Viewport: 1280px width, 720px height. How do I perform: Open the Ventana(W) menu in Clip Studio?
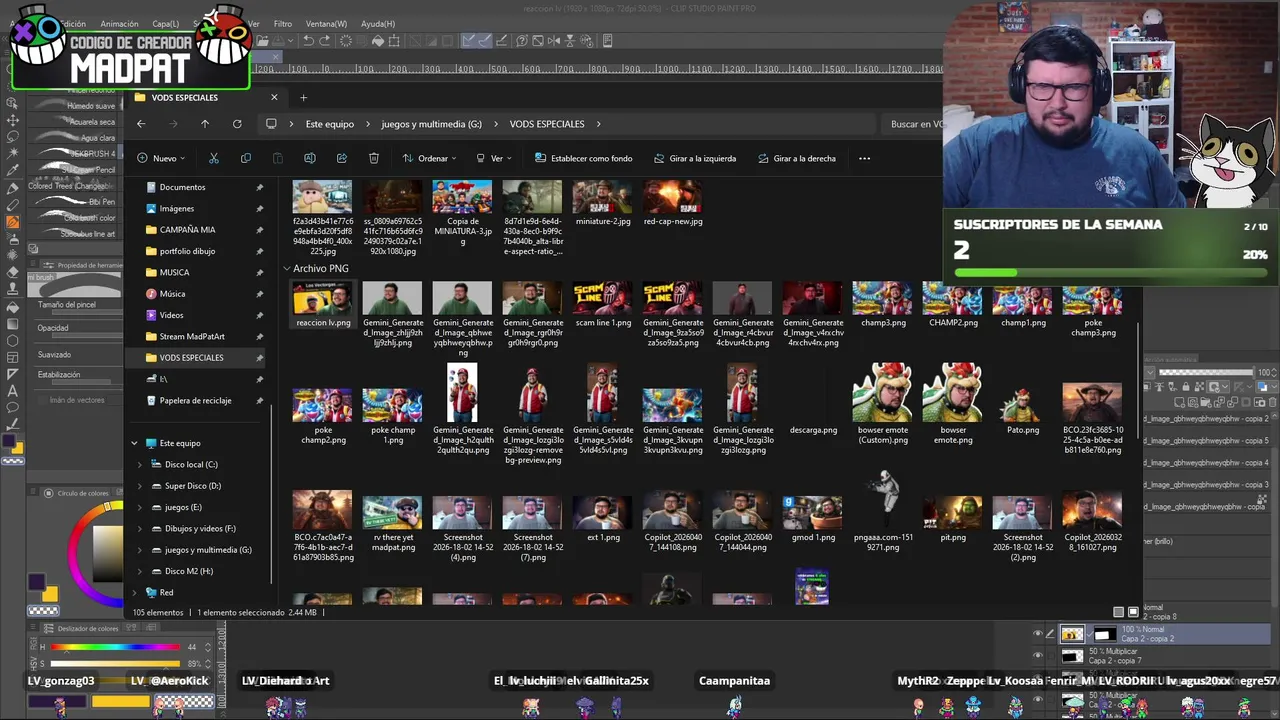(326, 24)
